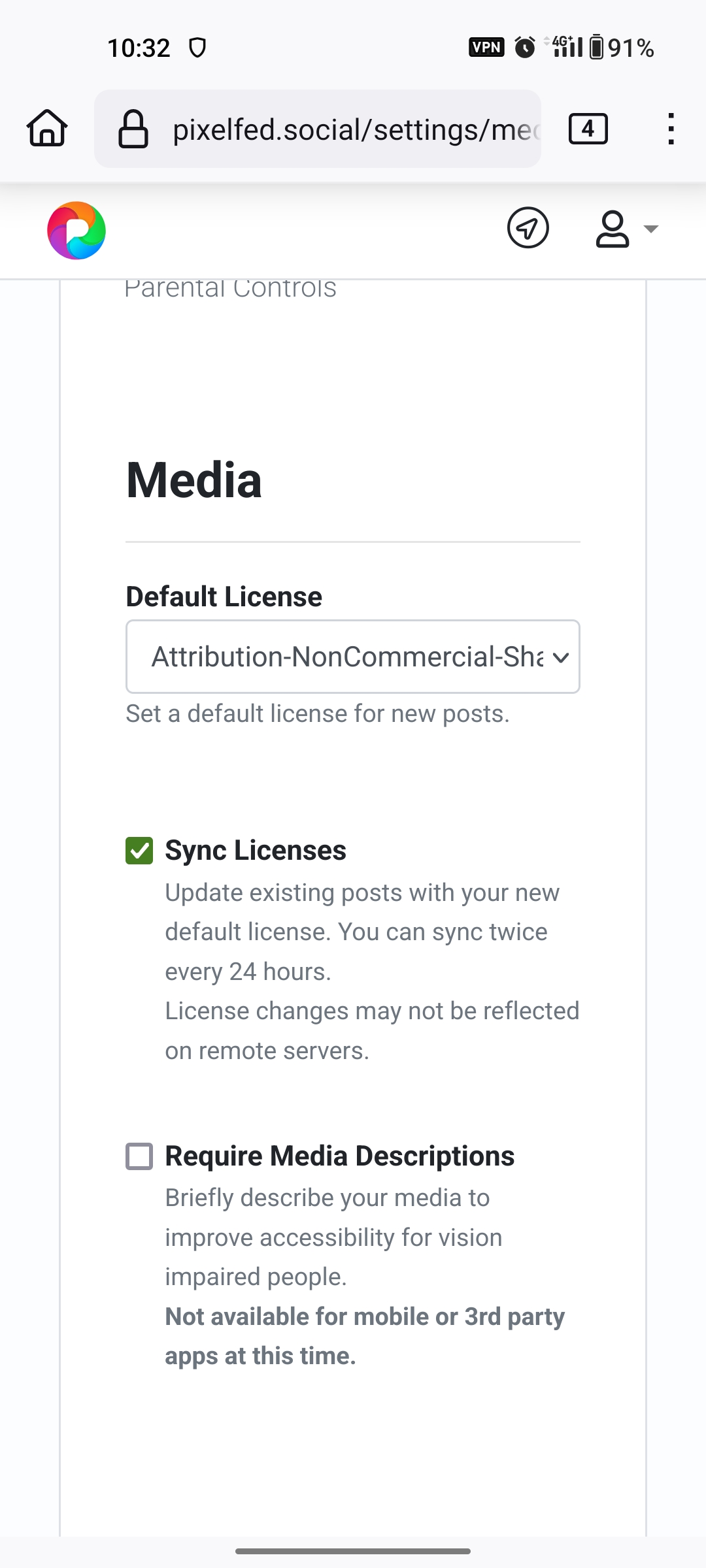706x1568 pixels.
Task: Toggle via the Sync Licenses label text
Action: pos(255,851)
